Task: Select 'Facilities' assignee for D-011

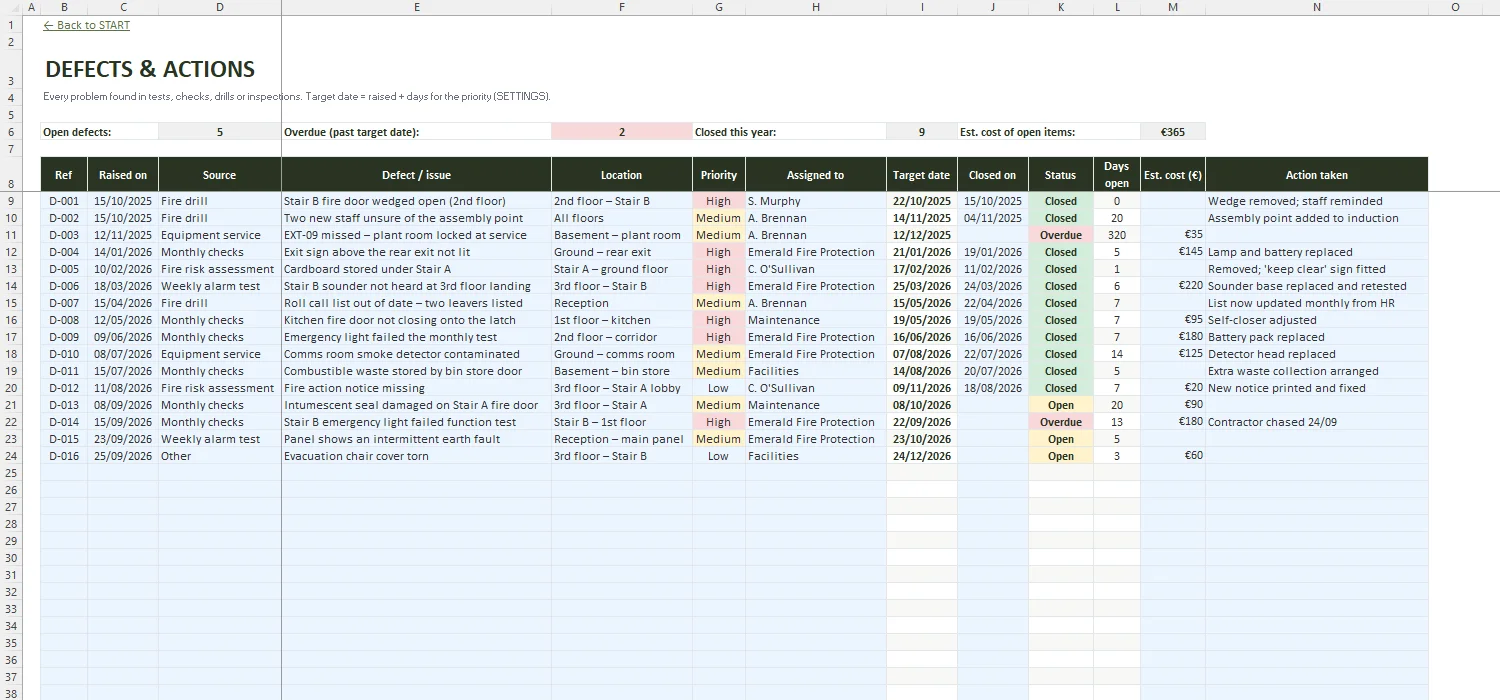Action: click(x=816, y=371)
